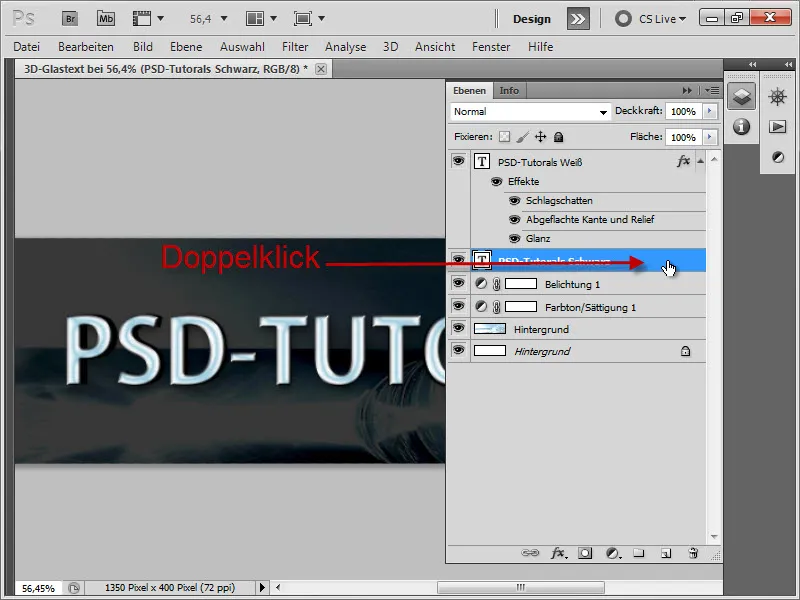Click the 56,45% zoom field in status bar
This screenshot has width=800, height=600.
38,588
